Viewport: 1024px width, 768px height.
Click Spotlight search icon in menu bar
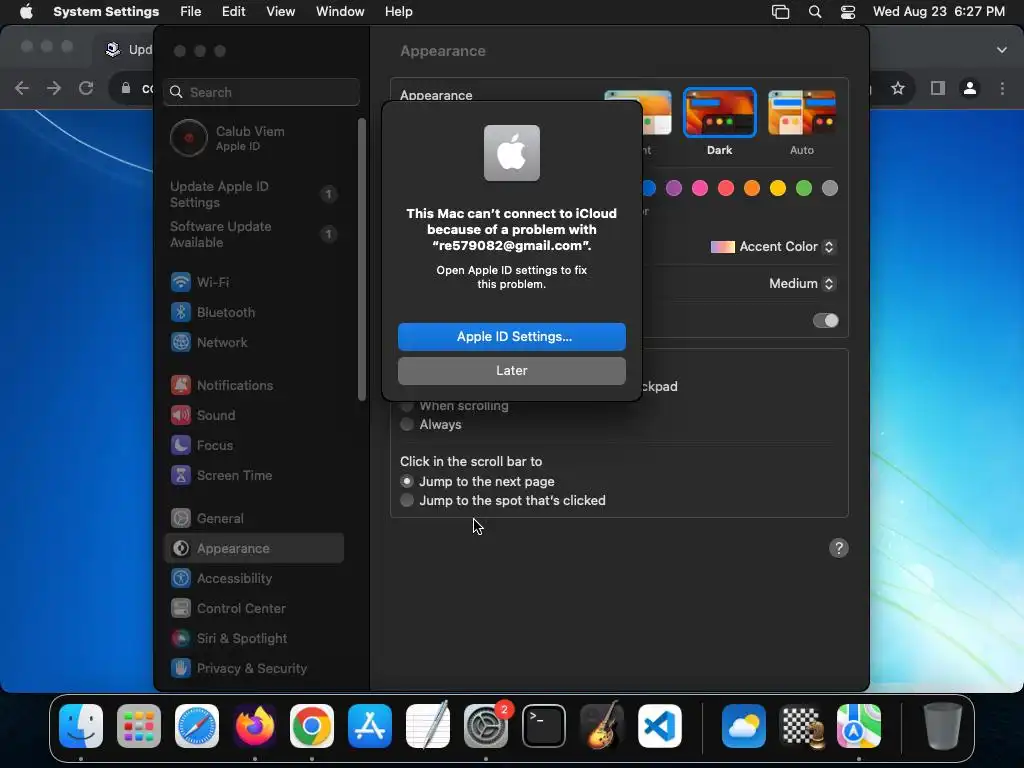coord(815,12)
